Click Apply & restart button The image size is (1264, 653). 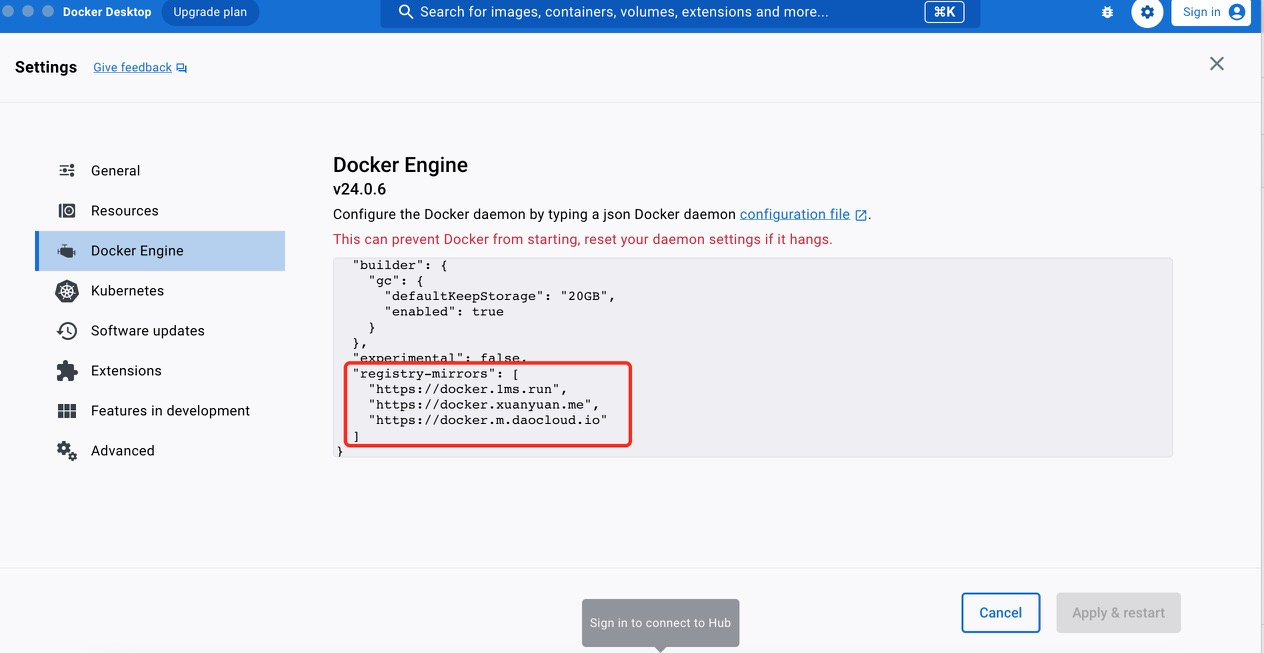1118,613
